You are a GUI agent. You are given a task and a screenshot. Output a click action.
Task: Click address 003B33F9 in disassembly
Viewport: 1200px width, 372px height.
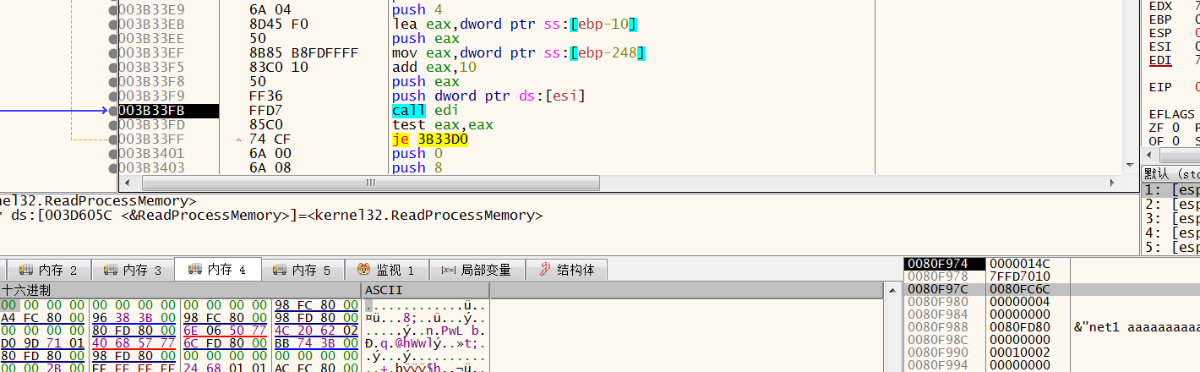point(151,96)
